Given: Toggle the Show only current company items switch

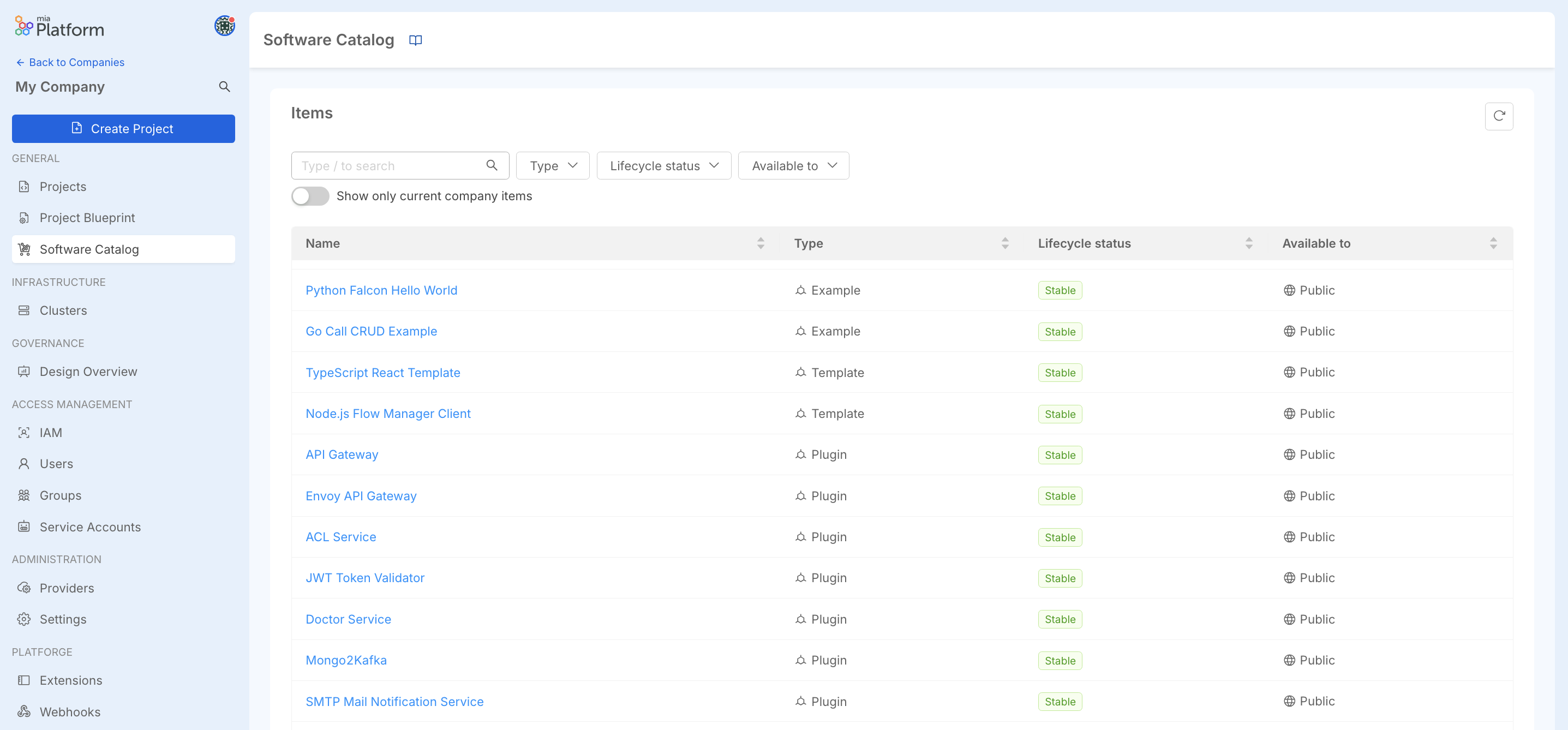Looking at the screenshot, I should pos(309,195).
